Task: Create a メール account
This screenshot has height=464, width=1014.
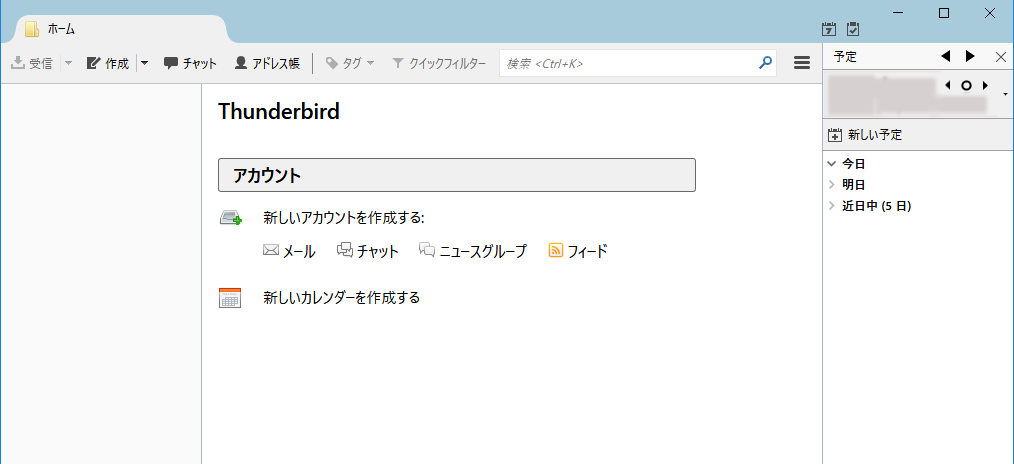Action: click(x=289, y=251)
